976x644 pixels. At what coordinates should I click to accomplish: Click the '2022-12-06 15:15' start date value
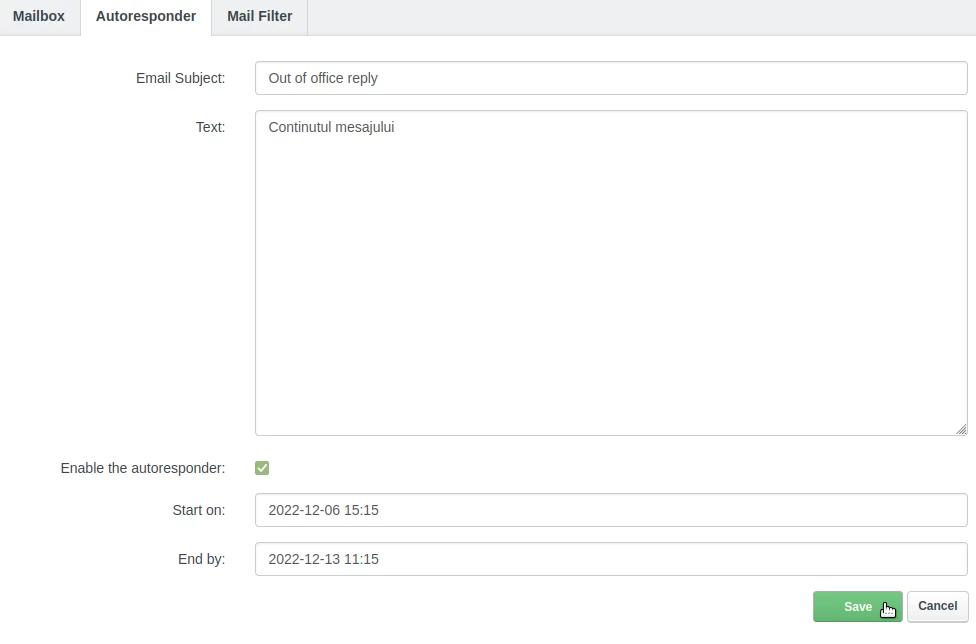click(323, 510)
